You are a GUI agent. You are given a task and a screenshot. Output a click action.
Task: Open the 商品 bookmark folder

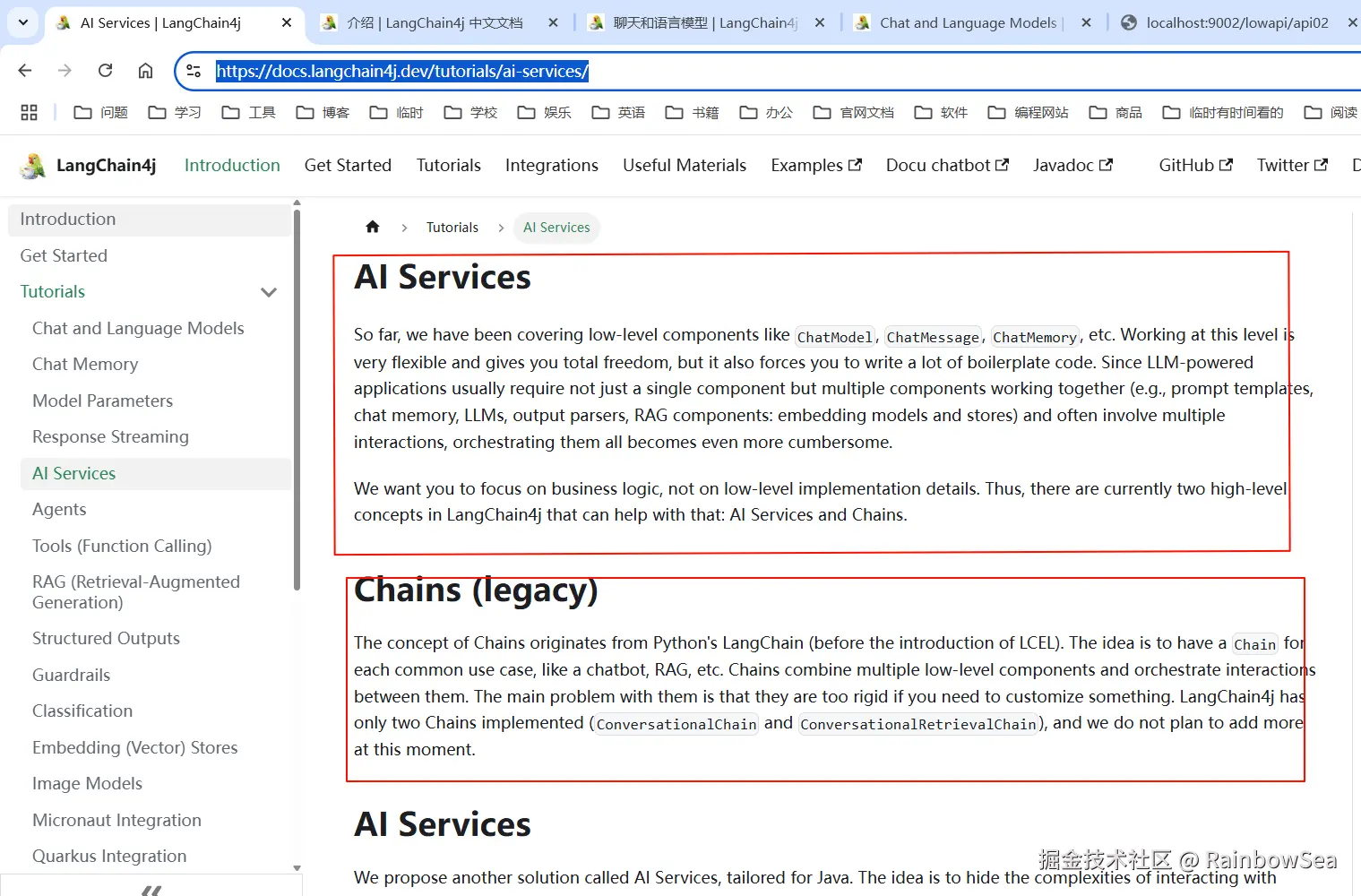pos(1116,112)
